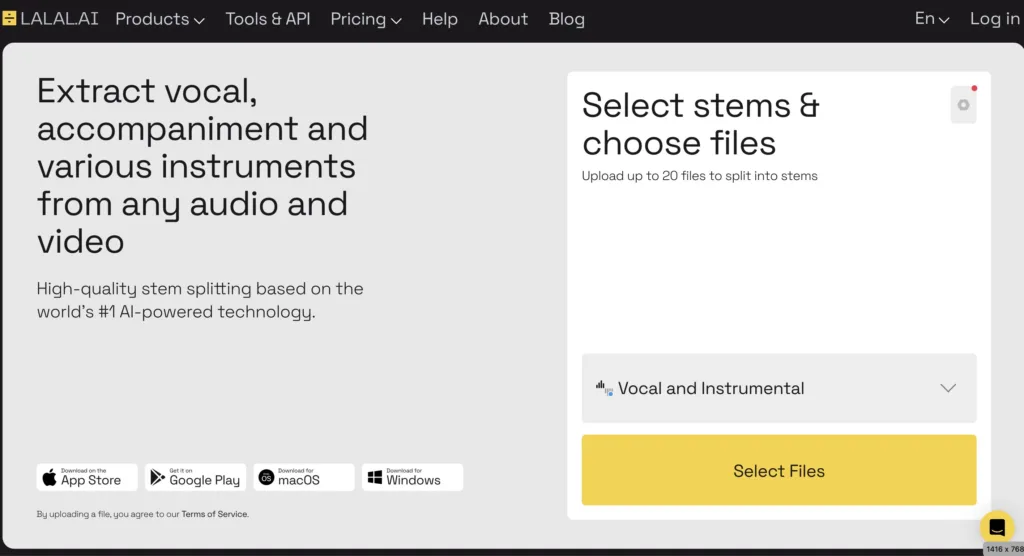Change language with the En selector
Viewport: 1024px width, 556px height.
point(931,19)
